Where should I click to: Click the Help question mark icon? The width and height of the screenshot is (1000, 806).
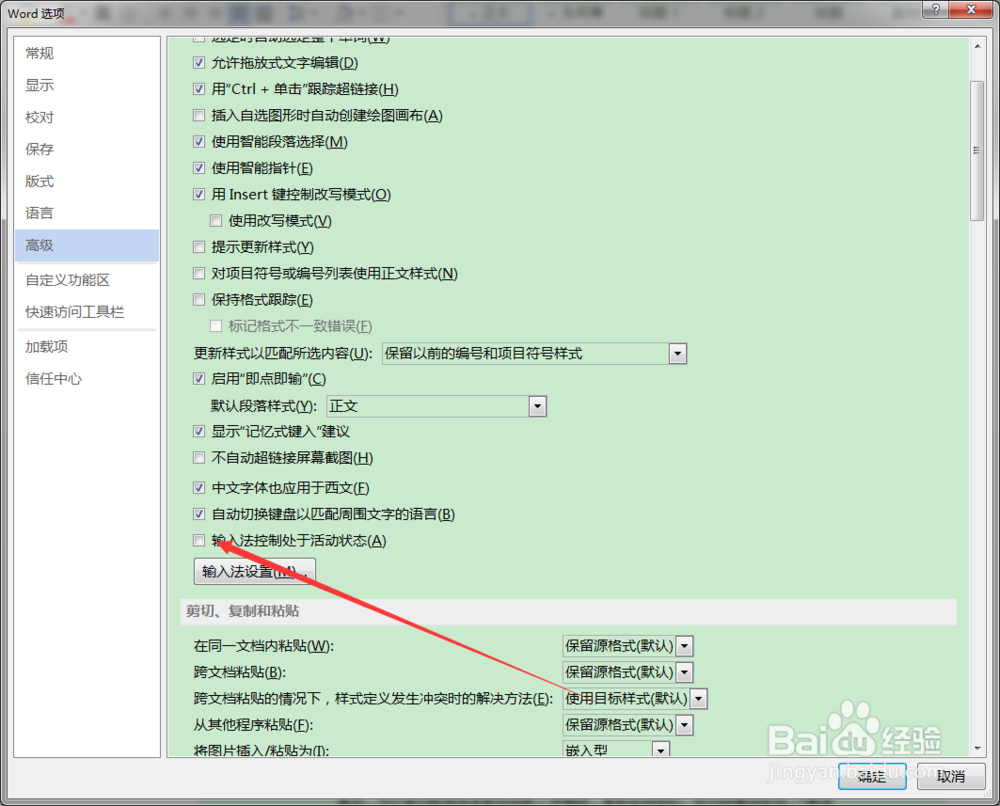pyautogui.click(x=938, y=10)
